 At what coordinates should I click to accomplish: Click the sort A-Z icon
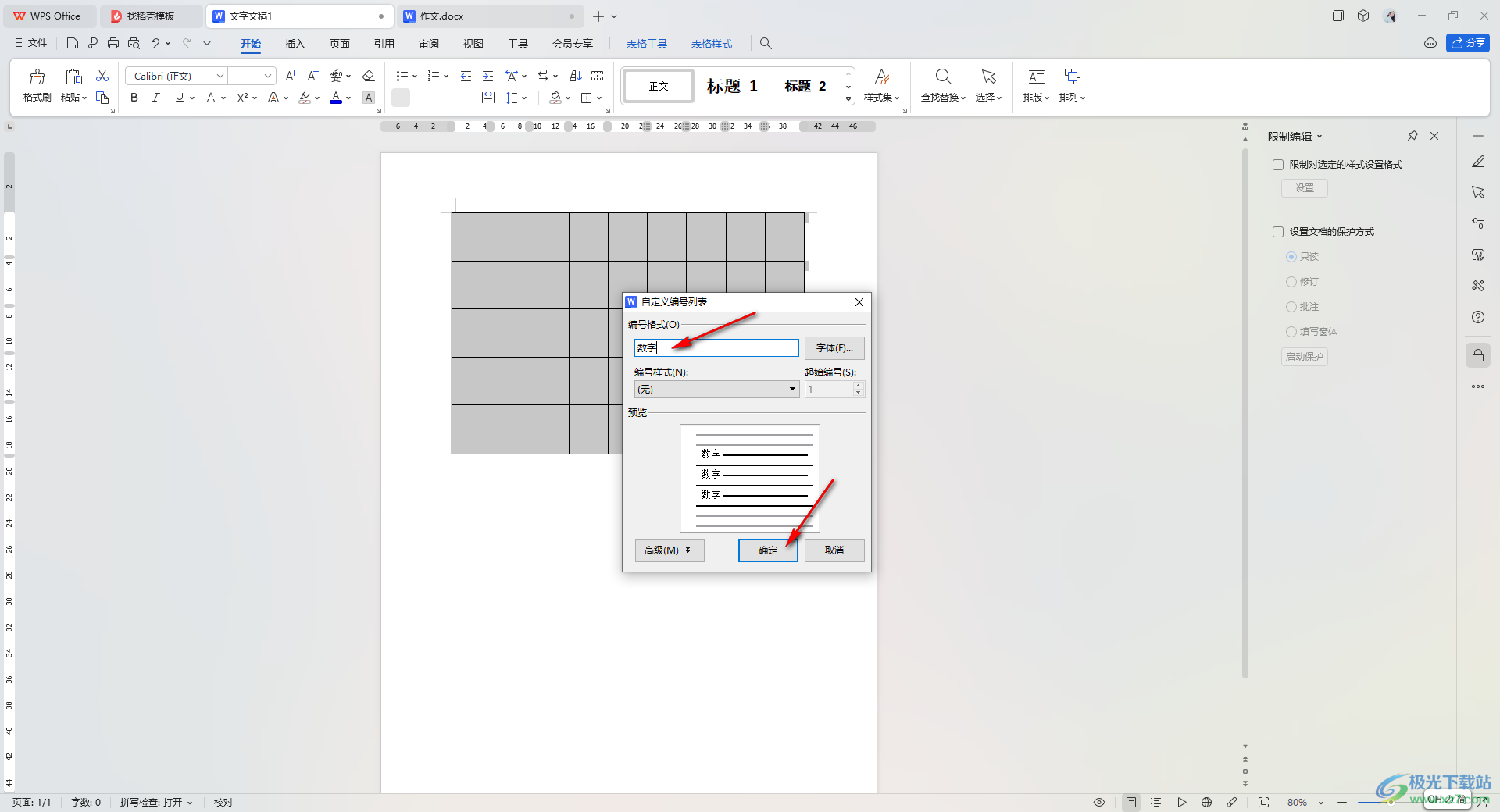click(x=576, y=76)
